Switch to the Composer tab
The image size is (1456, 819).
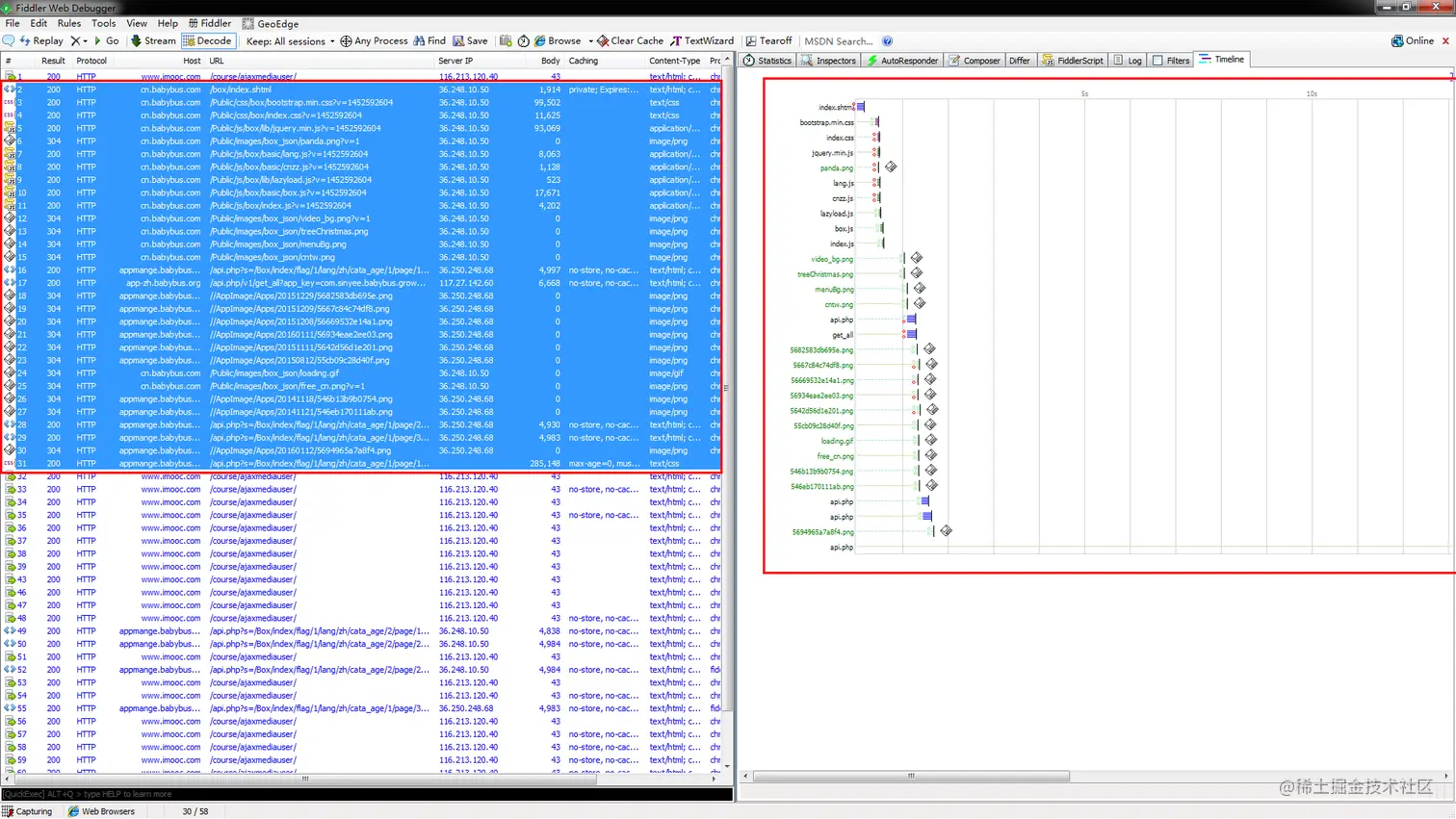975,61
